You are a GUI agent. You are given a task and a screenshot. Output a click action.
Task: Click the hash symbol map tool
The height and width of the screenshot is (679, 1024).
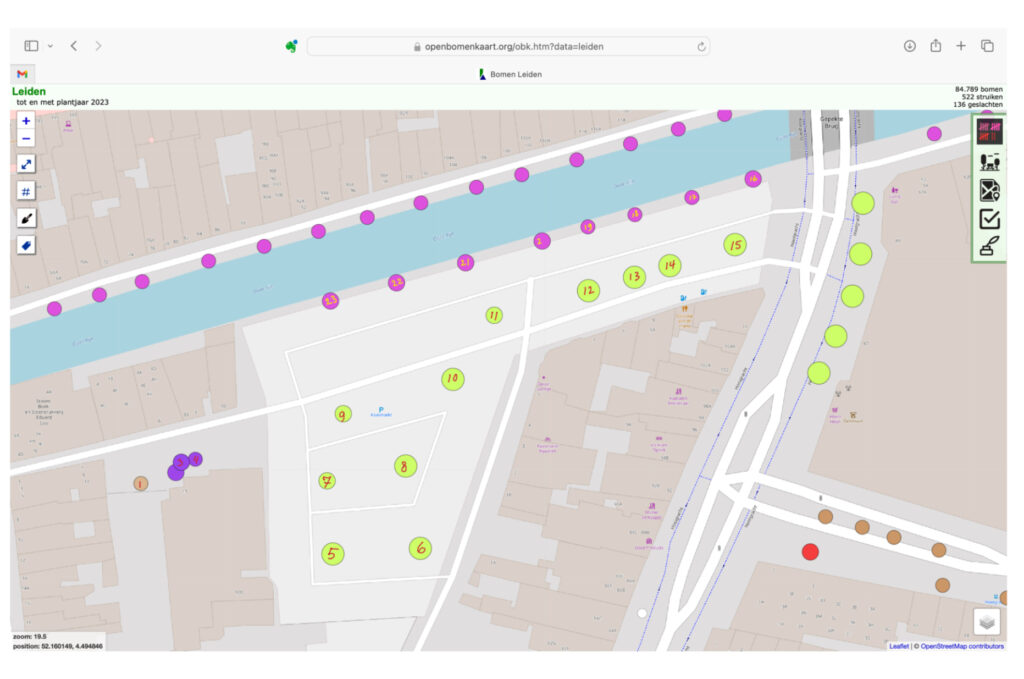pos(26,191)
